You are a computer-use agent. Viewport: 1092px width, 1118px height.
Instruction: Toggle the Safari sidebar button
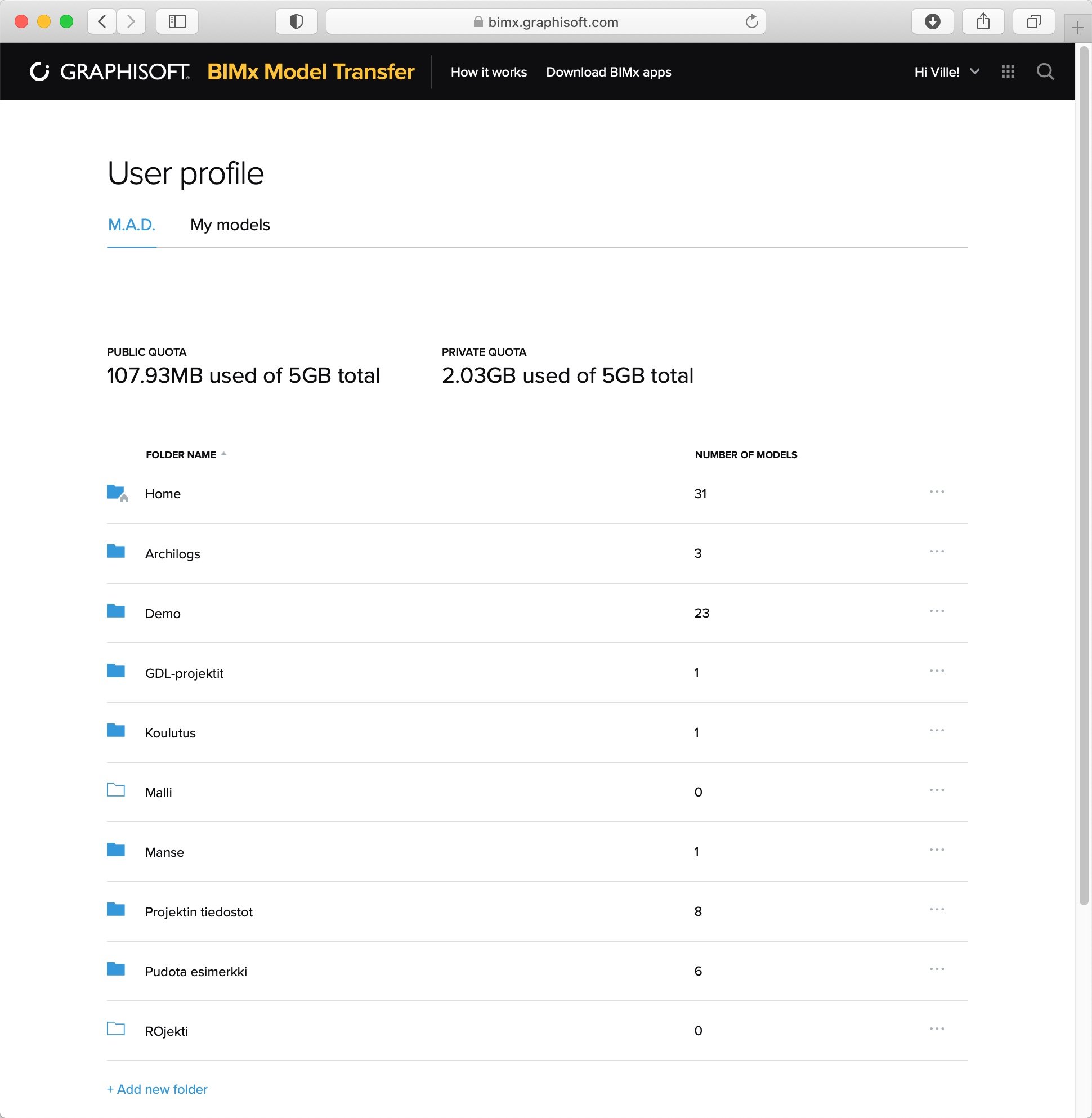coord(177,22)
